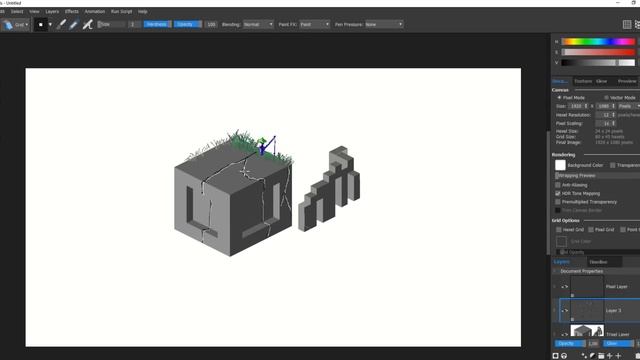
Task: Enable the Hexel Grid checkbox
Action: (559, 230)
